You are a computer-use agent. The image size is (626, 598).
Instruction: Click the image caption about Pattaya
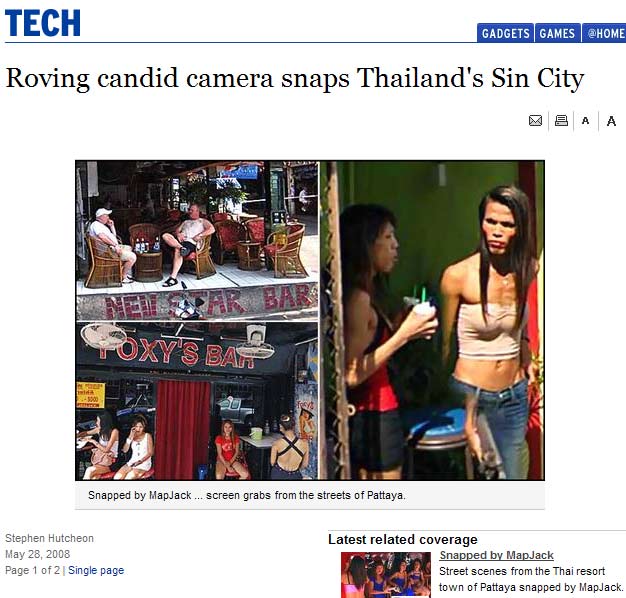247,495
